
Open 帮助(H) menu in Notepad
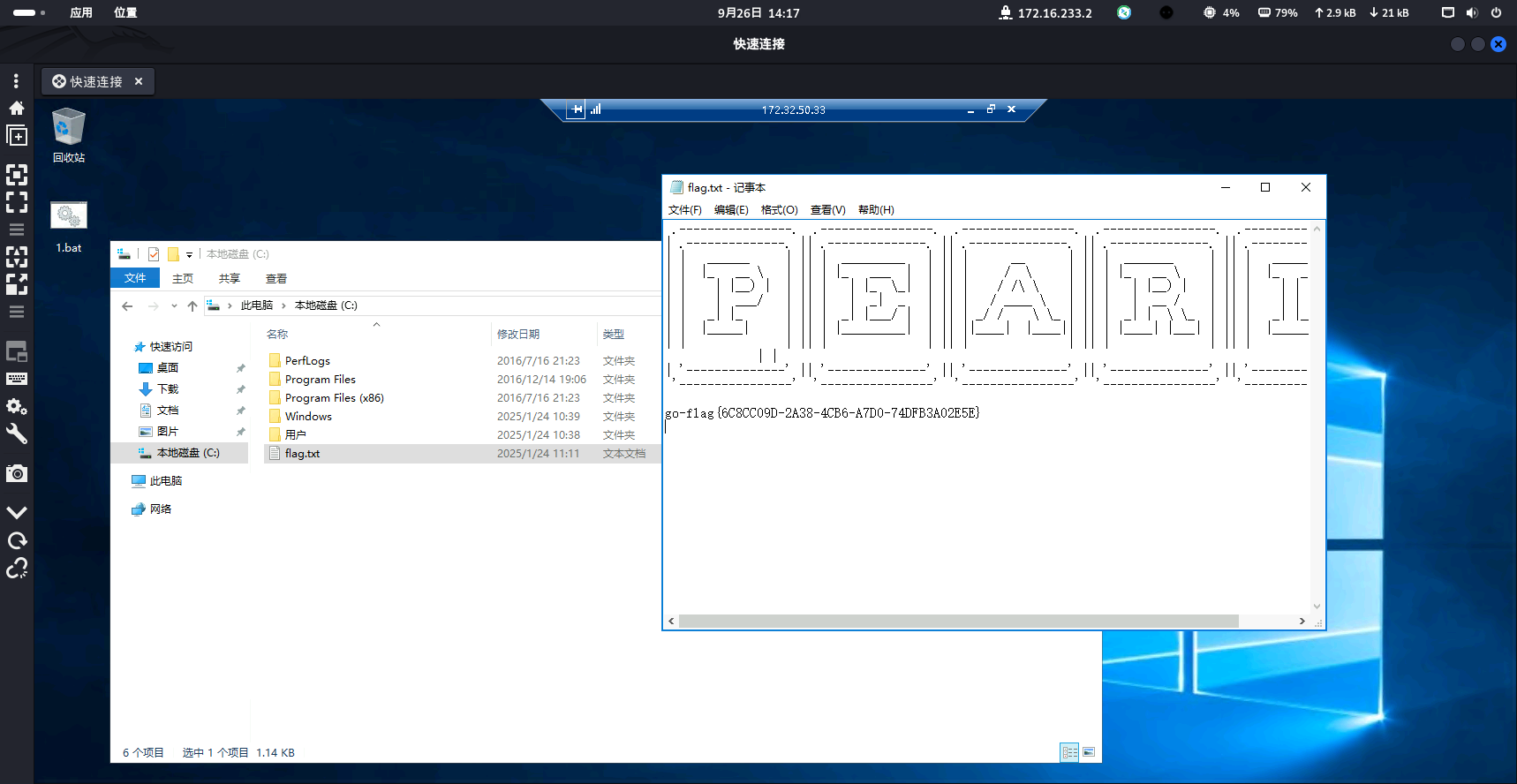[876, 210]
